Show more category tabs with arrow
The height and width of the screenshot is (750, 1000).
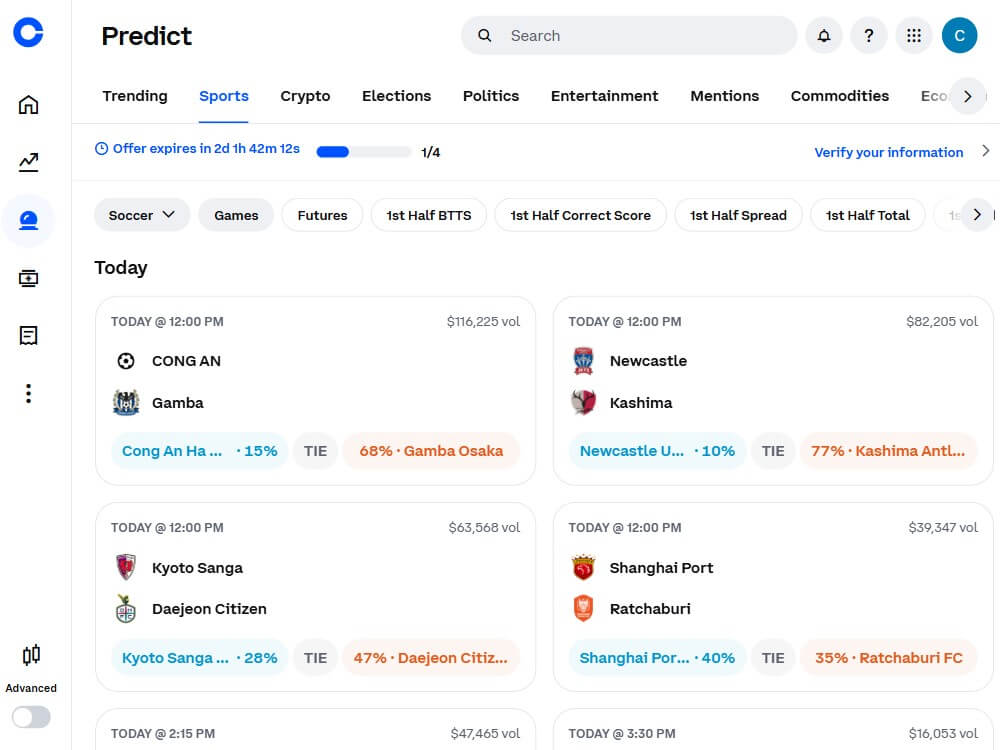967,96
